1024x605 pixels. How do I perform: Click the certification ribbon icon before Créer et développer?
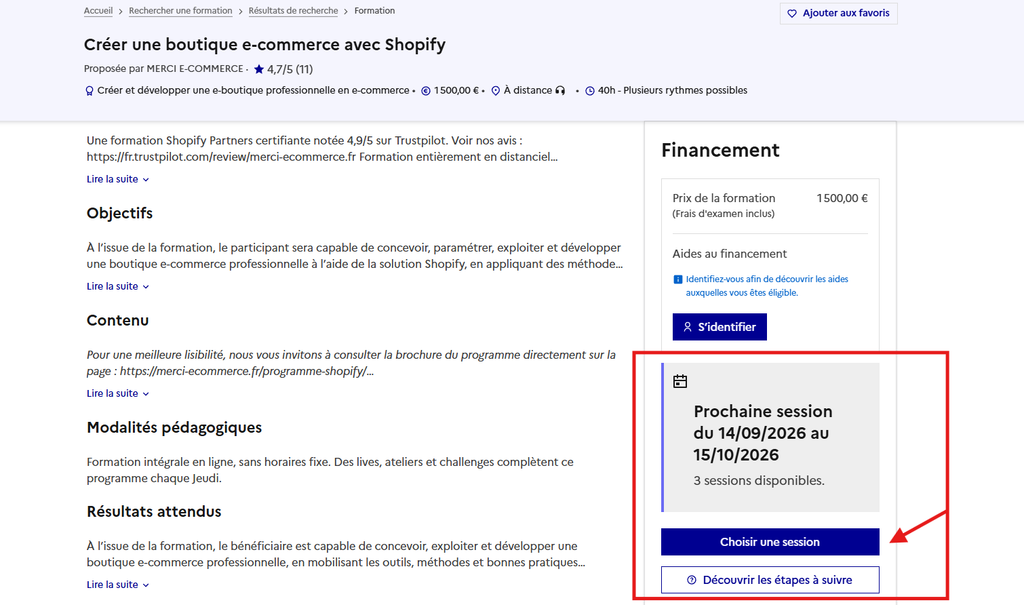89,91
